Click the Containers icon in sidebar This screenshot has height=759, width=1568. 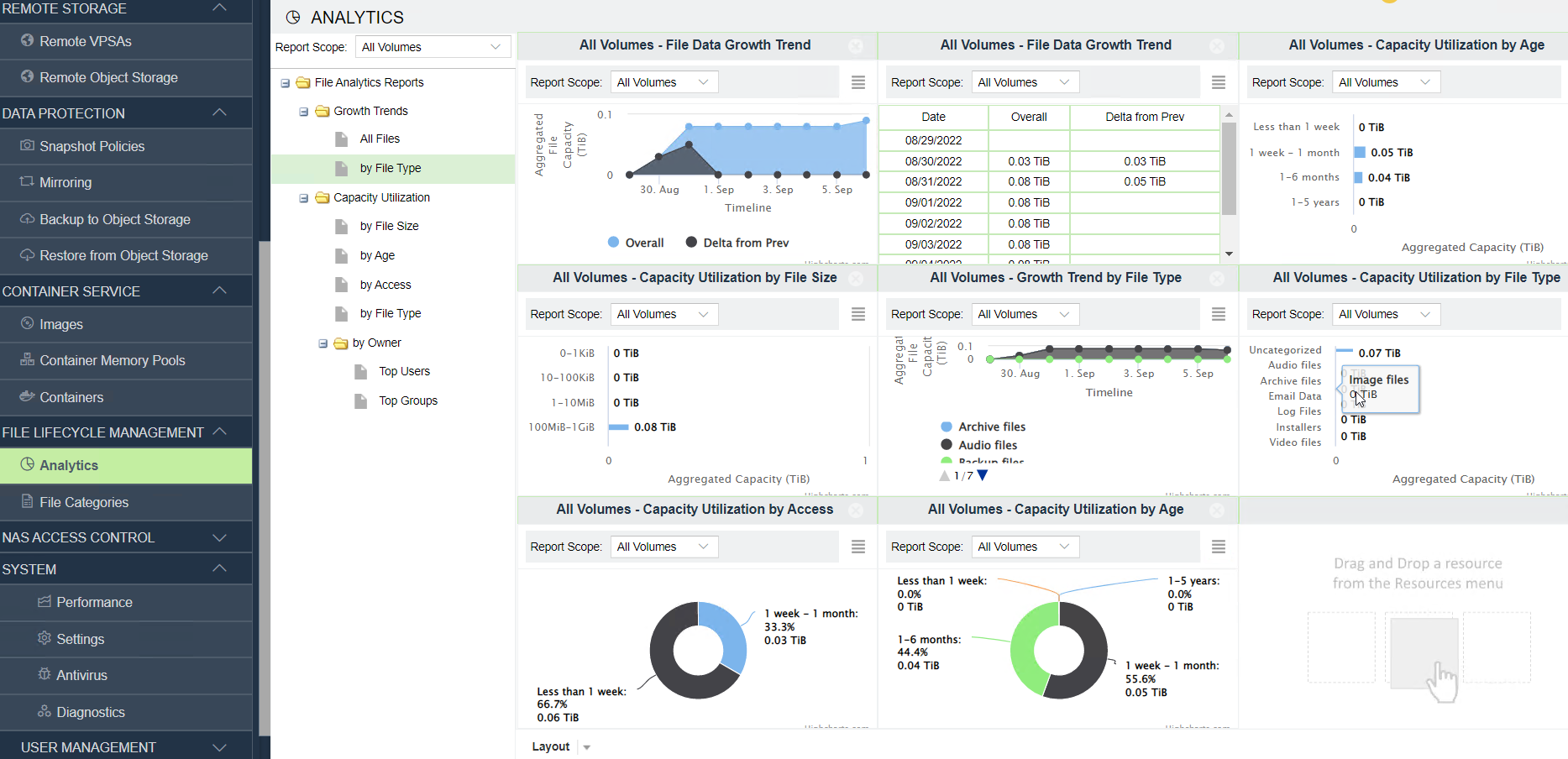[x=27, y=396]
